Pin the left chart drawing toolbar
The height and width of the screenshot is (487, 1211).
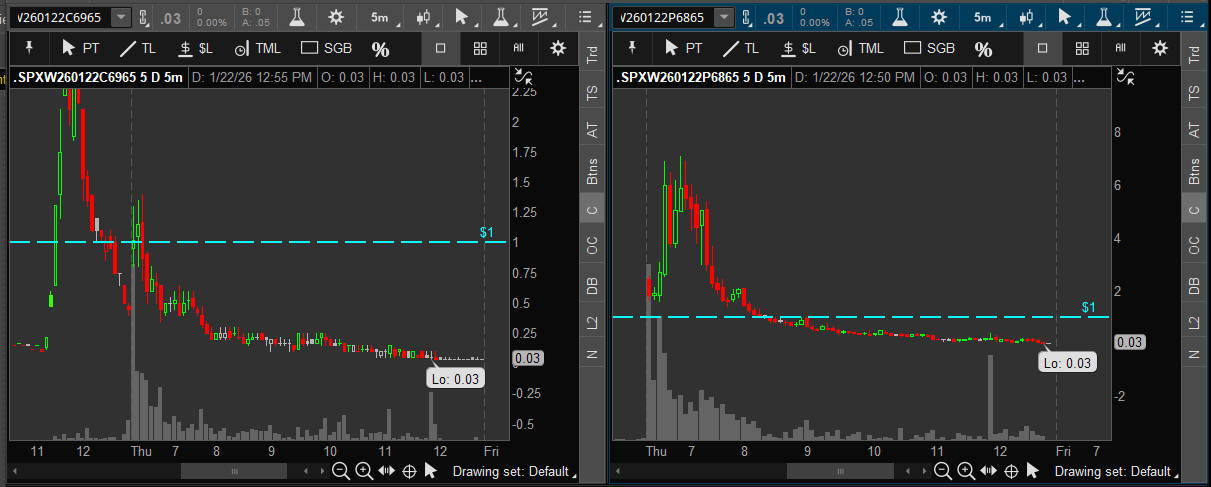[29, 48]
